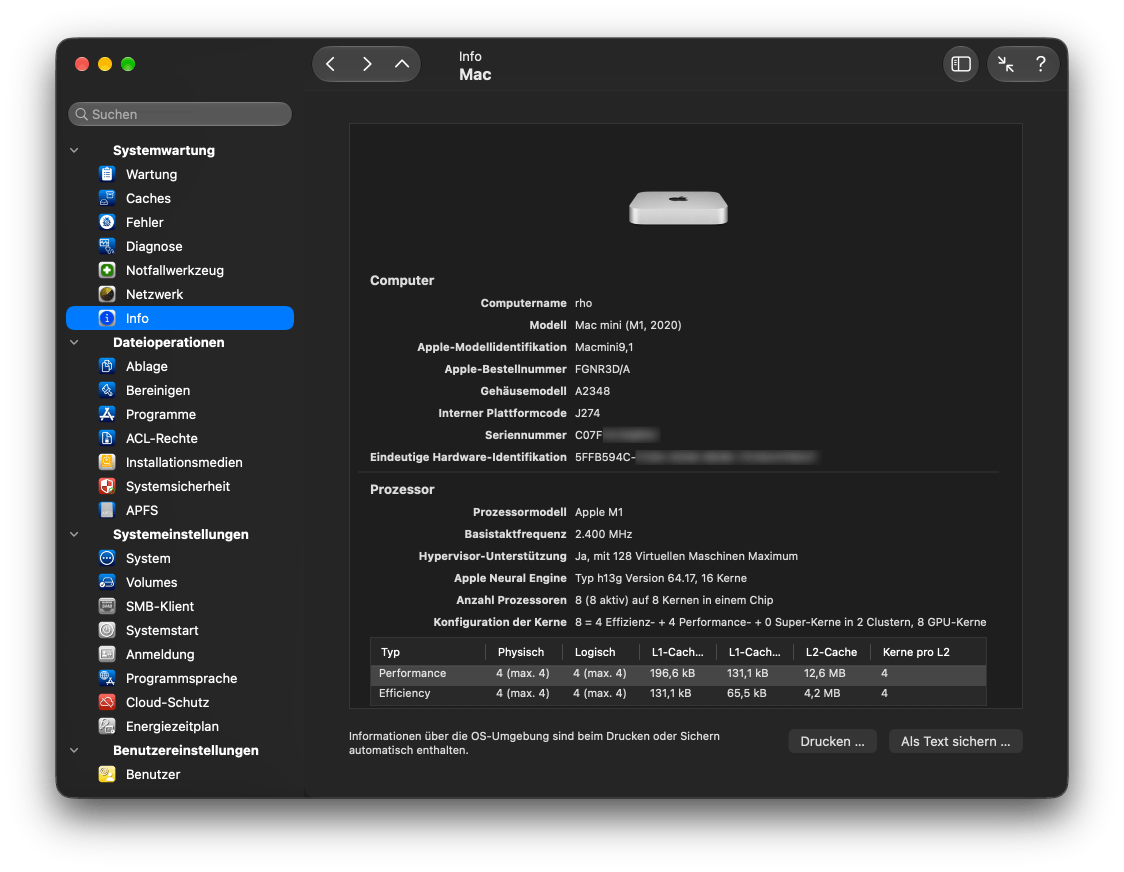Click the Mac mini (M1, 2020) value
The width and height of the screenshot is (1124, 872).
tap(628, 326)
